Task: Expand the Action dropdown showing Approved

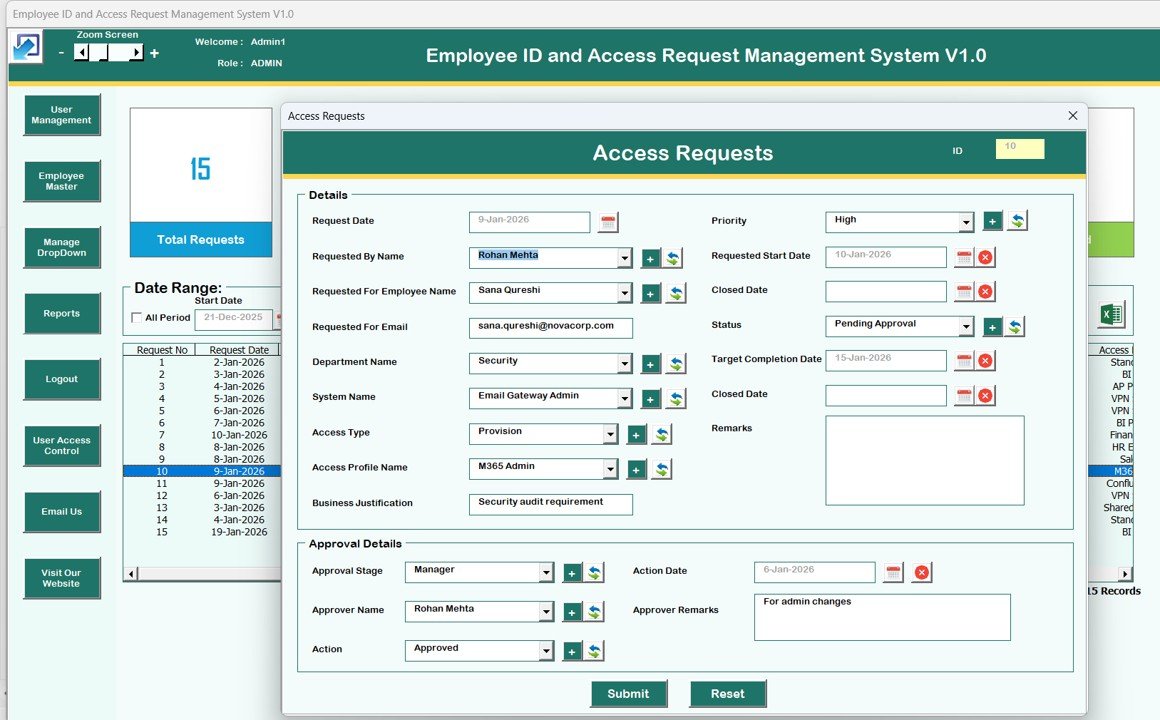Action: point(546,651)
